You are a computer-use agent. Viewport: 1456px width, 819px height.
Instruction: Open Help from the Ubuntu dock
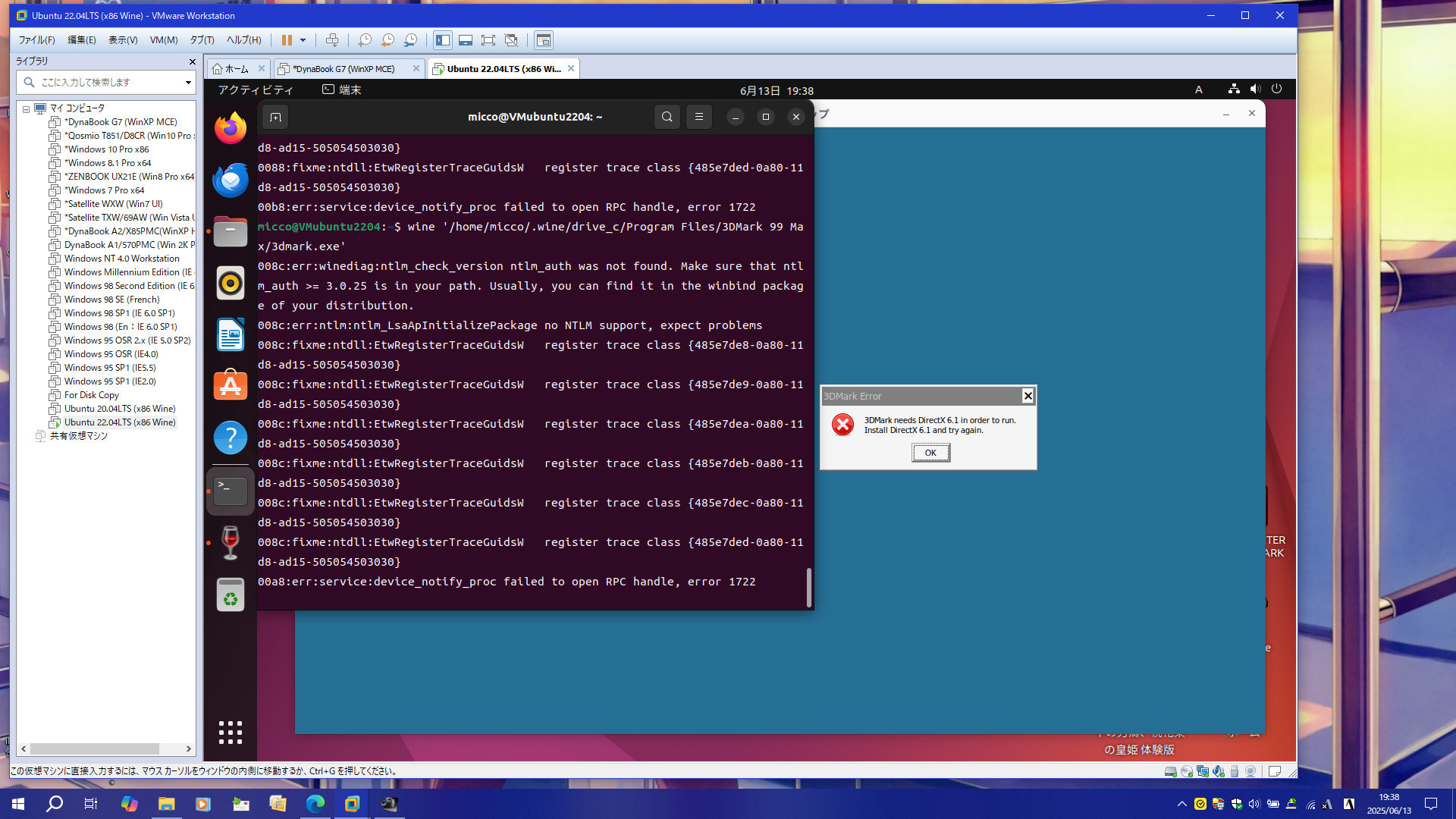click(x=231, y=438)
